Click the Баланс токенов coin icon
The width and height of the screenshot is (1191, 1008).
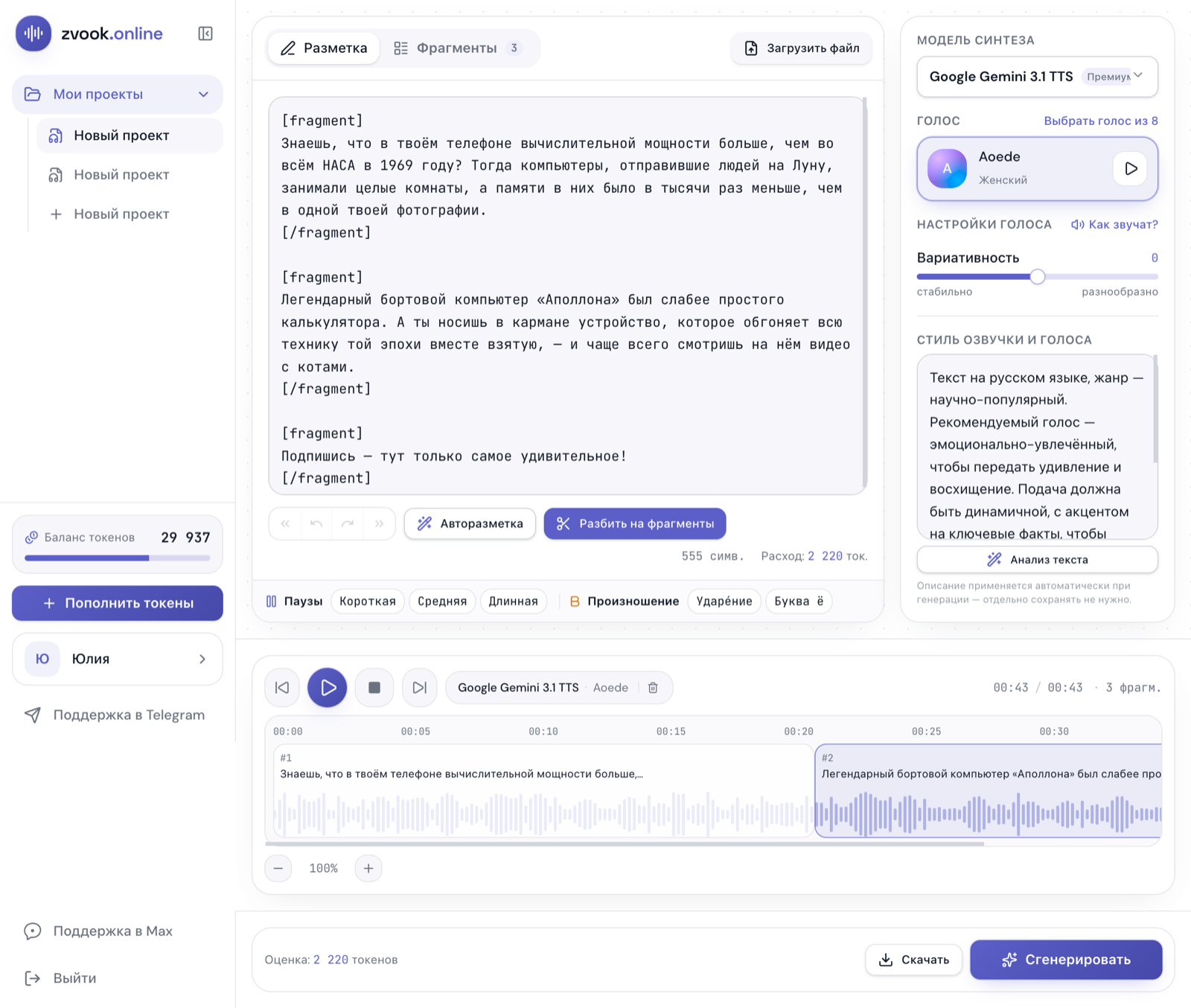point(31,538)
